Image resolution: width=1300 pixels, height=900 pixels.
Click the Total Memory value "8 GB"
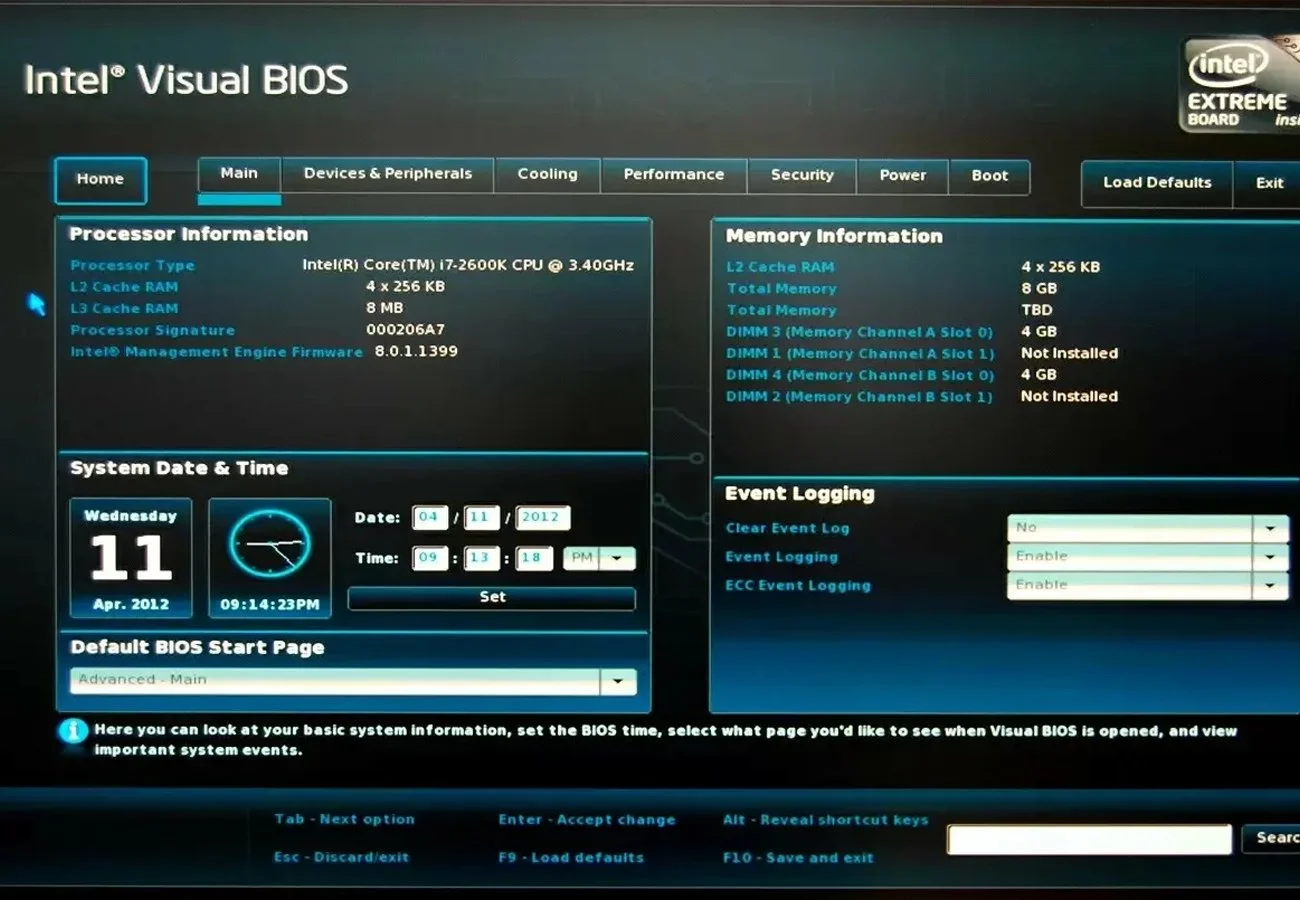(x=1039, y=289)
